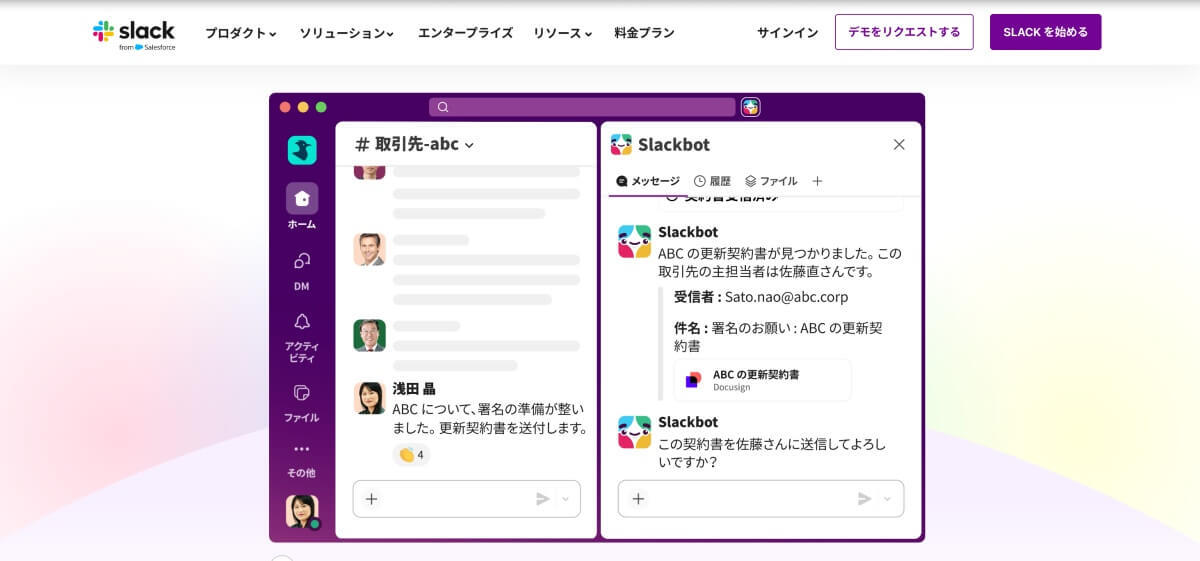Click the user profile avatar in sidebar

pos(302,511)
